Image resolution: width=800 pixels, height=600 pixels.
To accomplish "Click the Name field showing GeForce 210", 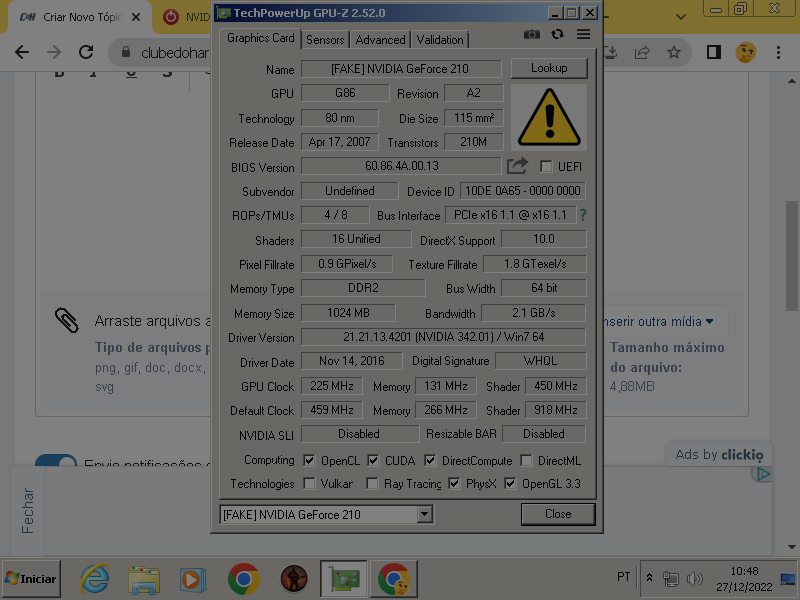I will (401, 69).
